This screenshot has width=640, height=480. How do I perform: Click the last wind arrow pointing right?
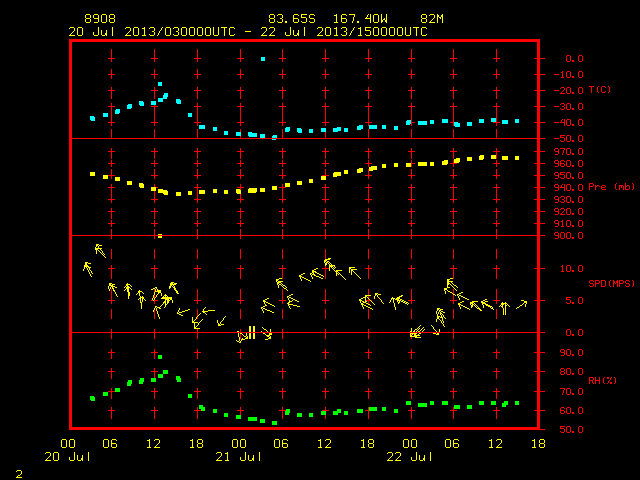coord(522,304)
